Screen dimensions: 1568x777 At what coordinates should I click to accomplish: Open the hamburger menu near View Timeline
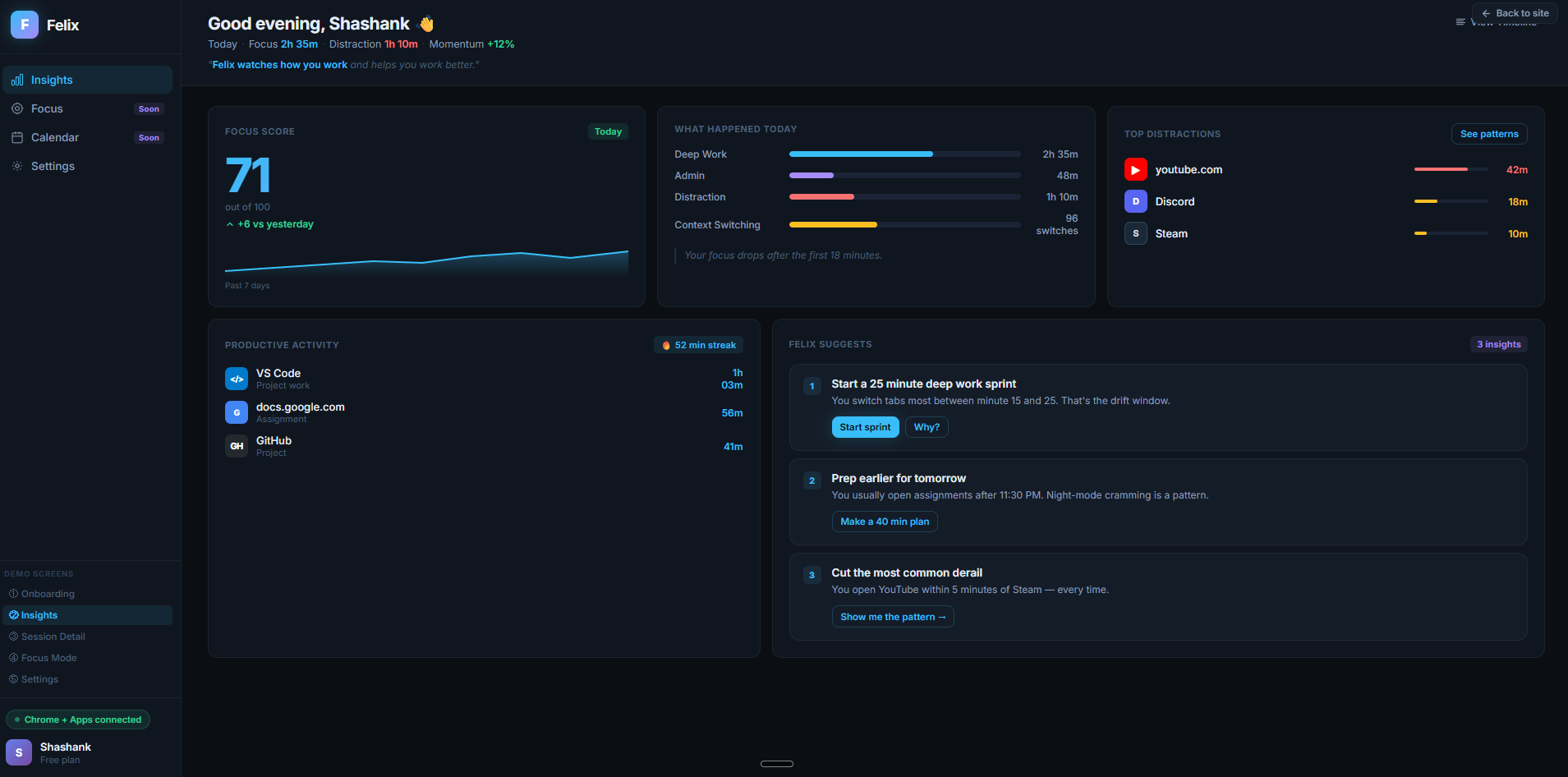tap(1461, 21)
